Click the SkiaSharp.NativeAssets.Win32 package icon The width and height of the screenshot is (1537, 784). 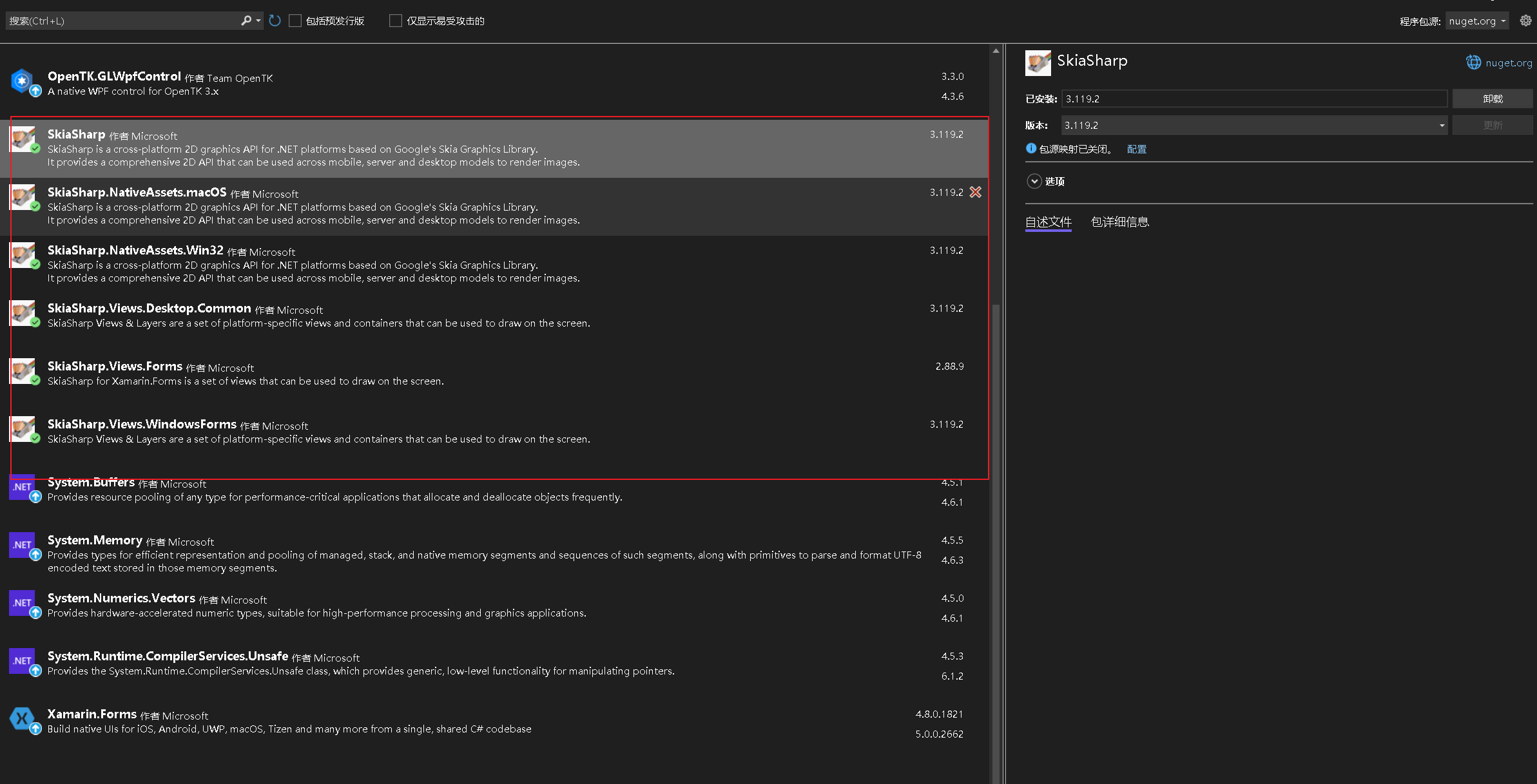click(x=23, y=255)
